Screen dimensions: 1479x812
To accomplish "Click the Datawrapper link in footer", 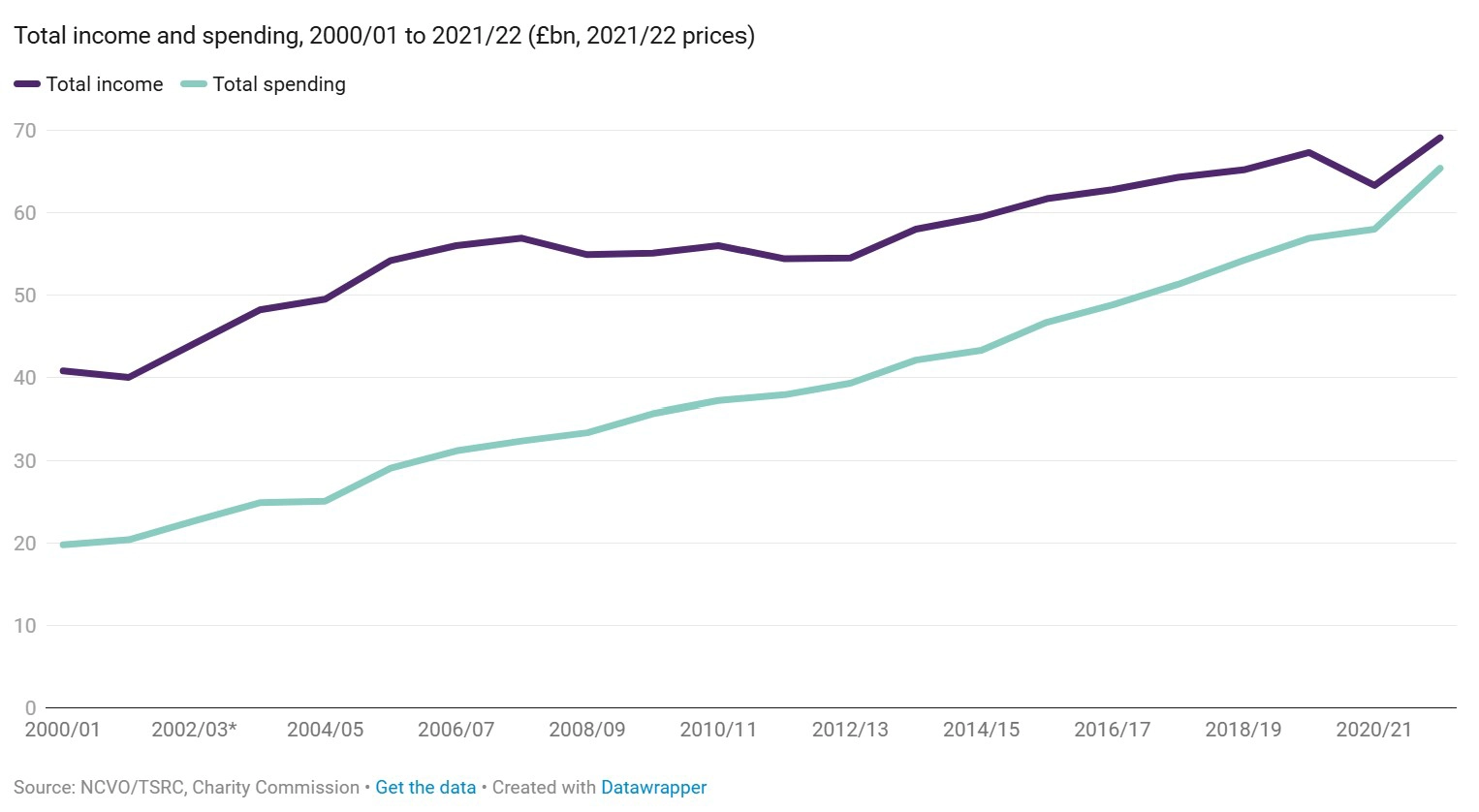I will click(x=653, y=788).
